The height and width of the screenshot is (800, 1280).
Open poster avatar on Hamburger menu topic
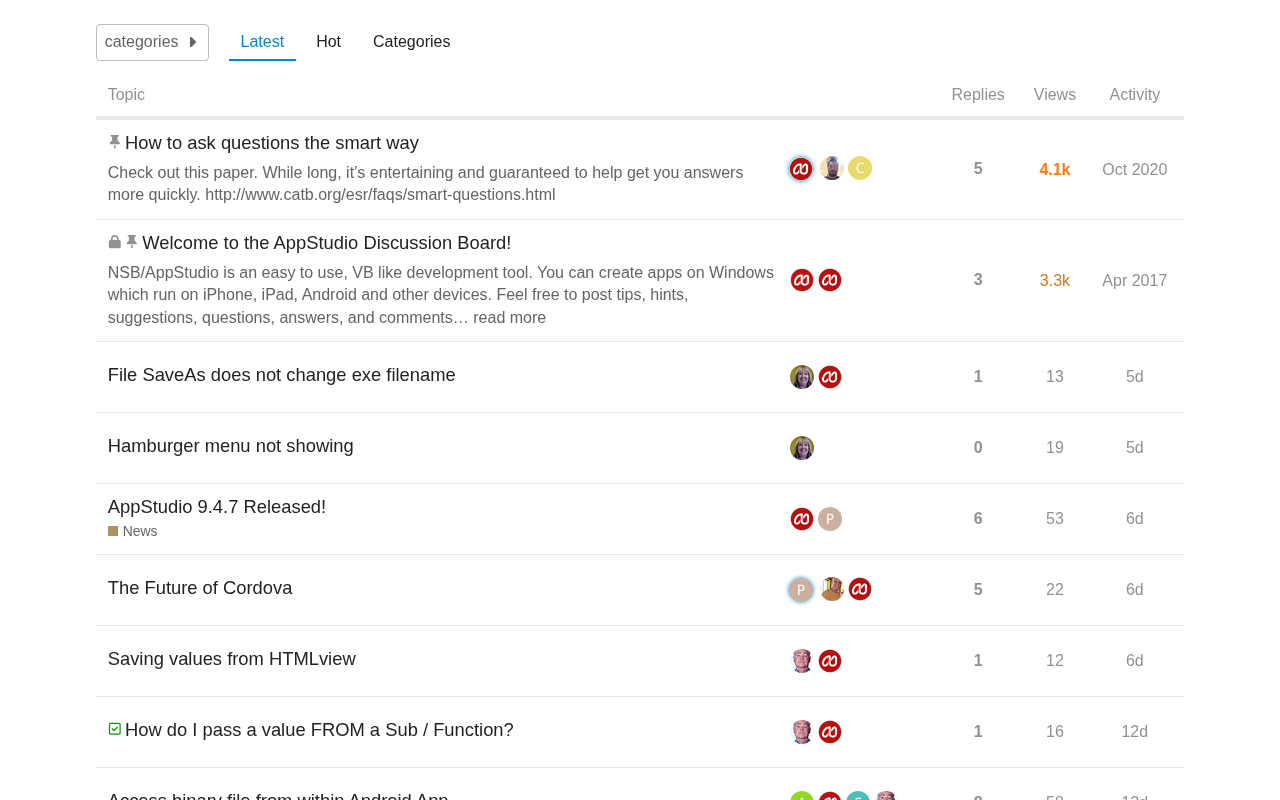click(x=802, y=448)
